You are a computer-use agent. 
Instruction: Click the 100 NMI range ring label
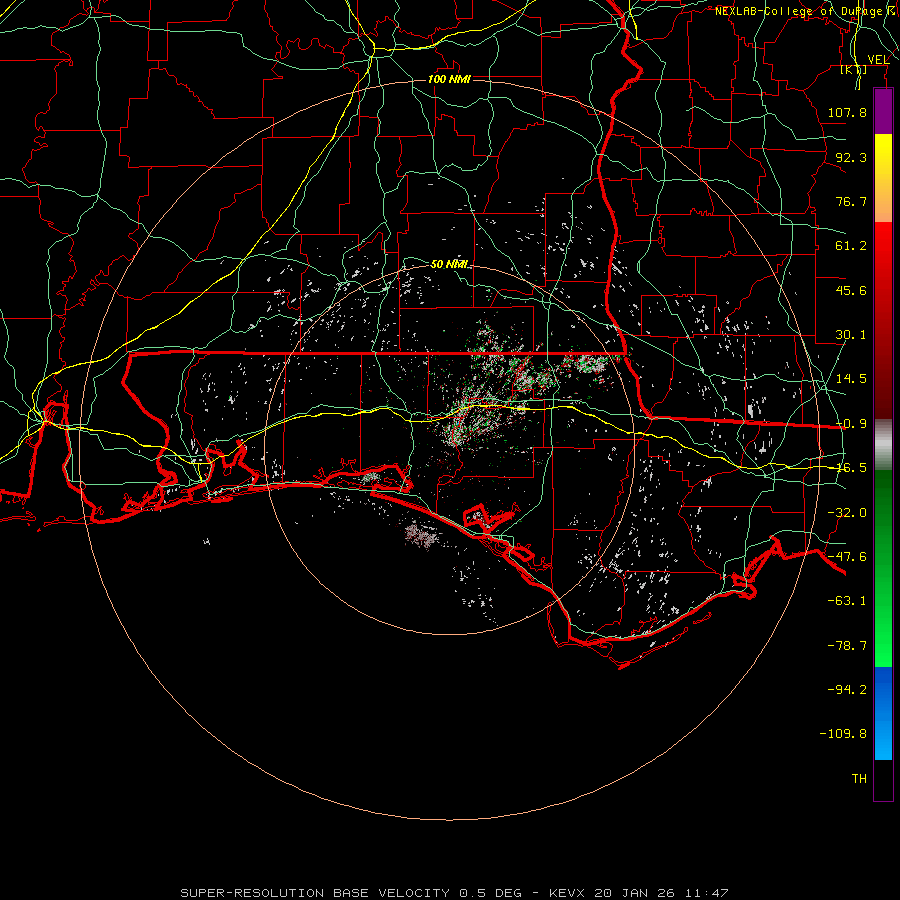pos(449,79)
